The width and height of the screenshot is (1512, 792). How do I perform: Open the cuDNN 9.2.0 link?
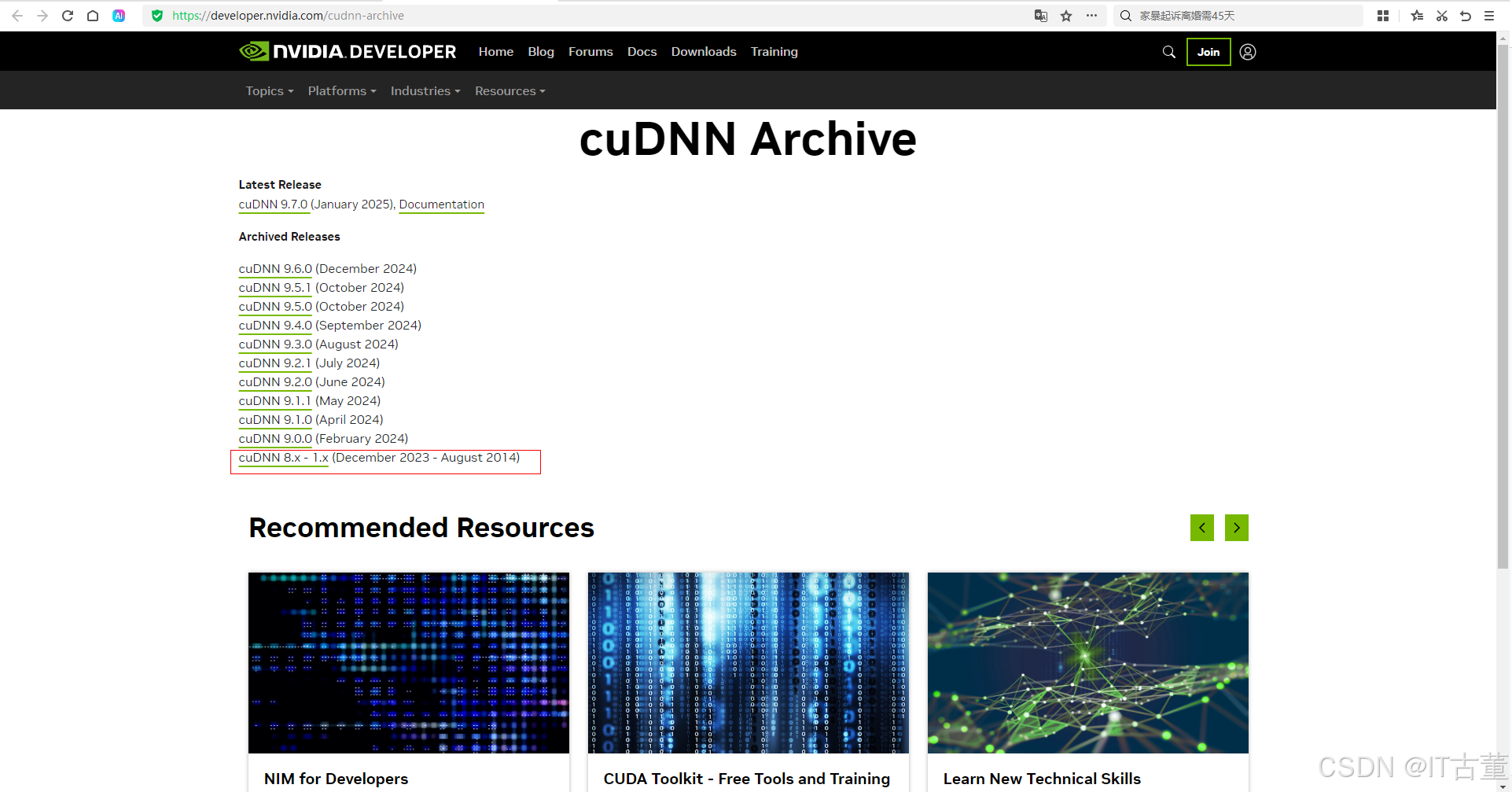click(275, 382)
